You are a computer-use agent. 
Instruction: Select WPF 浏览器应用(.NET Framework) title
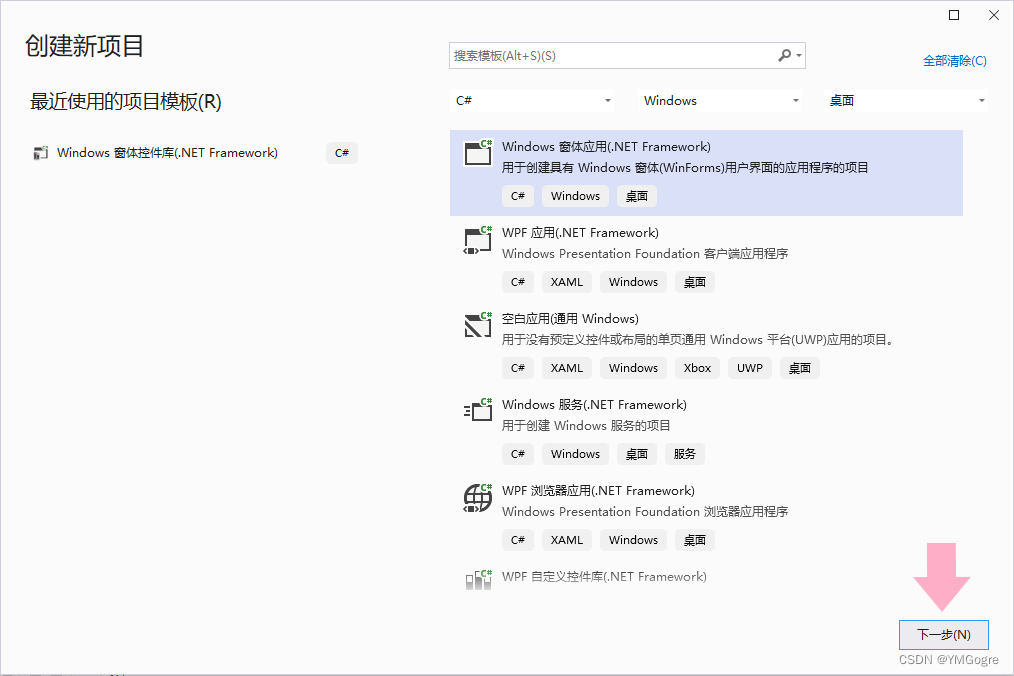click(x=598, y=491)
